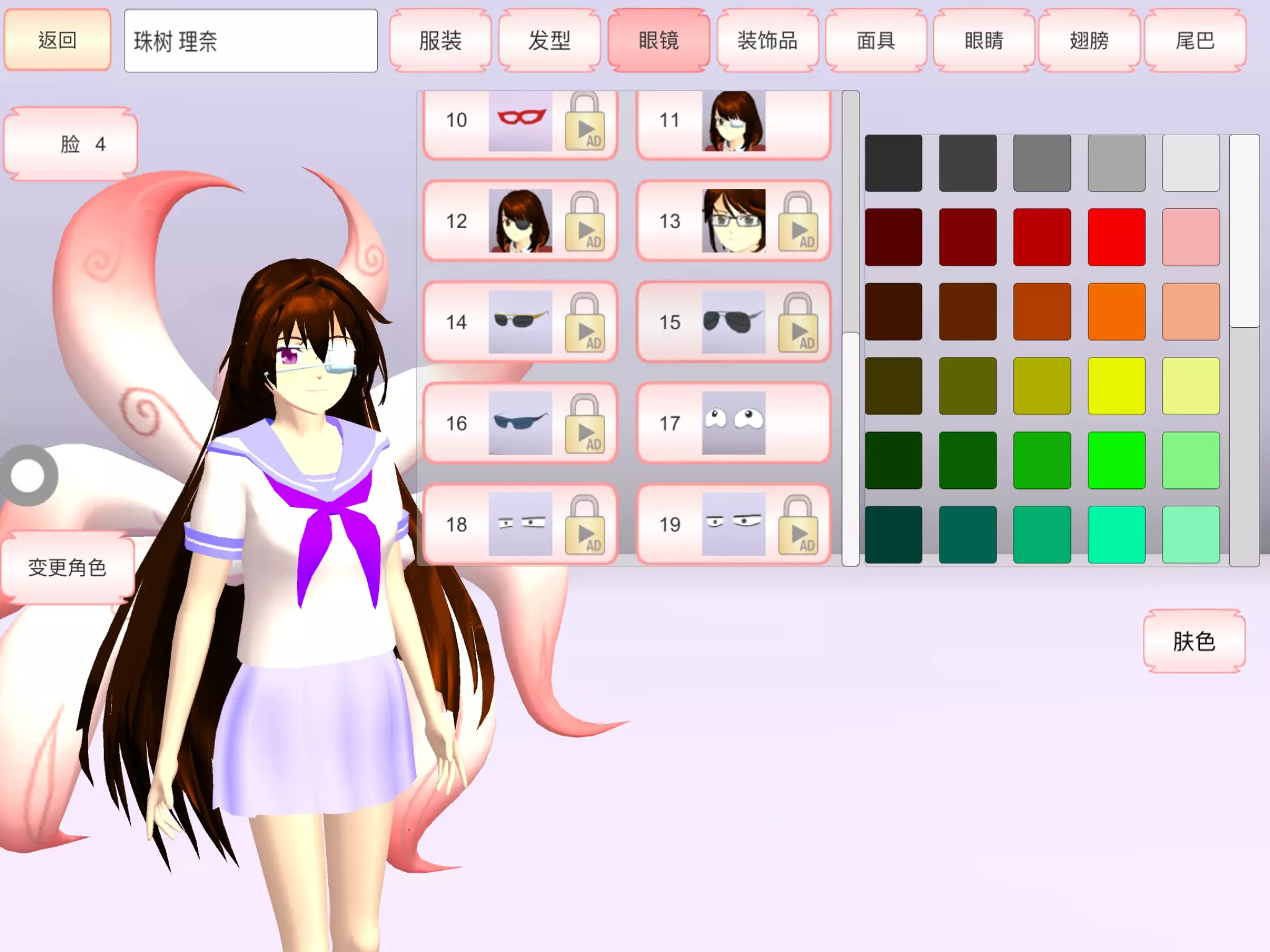Select the aviator sunglasses item 15
The width and height of the screenshot is (1270, 952).
[x=733, y=322]
